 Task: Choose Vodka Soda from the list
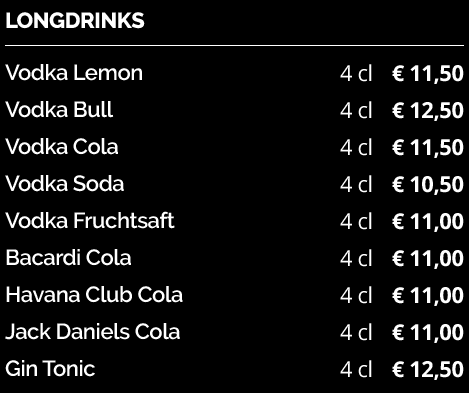[x=65, y=184]
